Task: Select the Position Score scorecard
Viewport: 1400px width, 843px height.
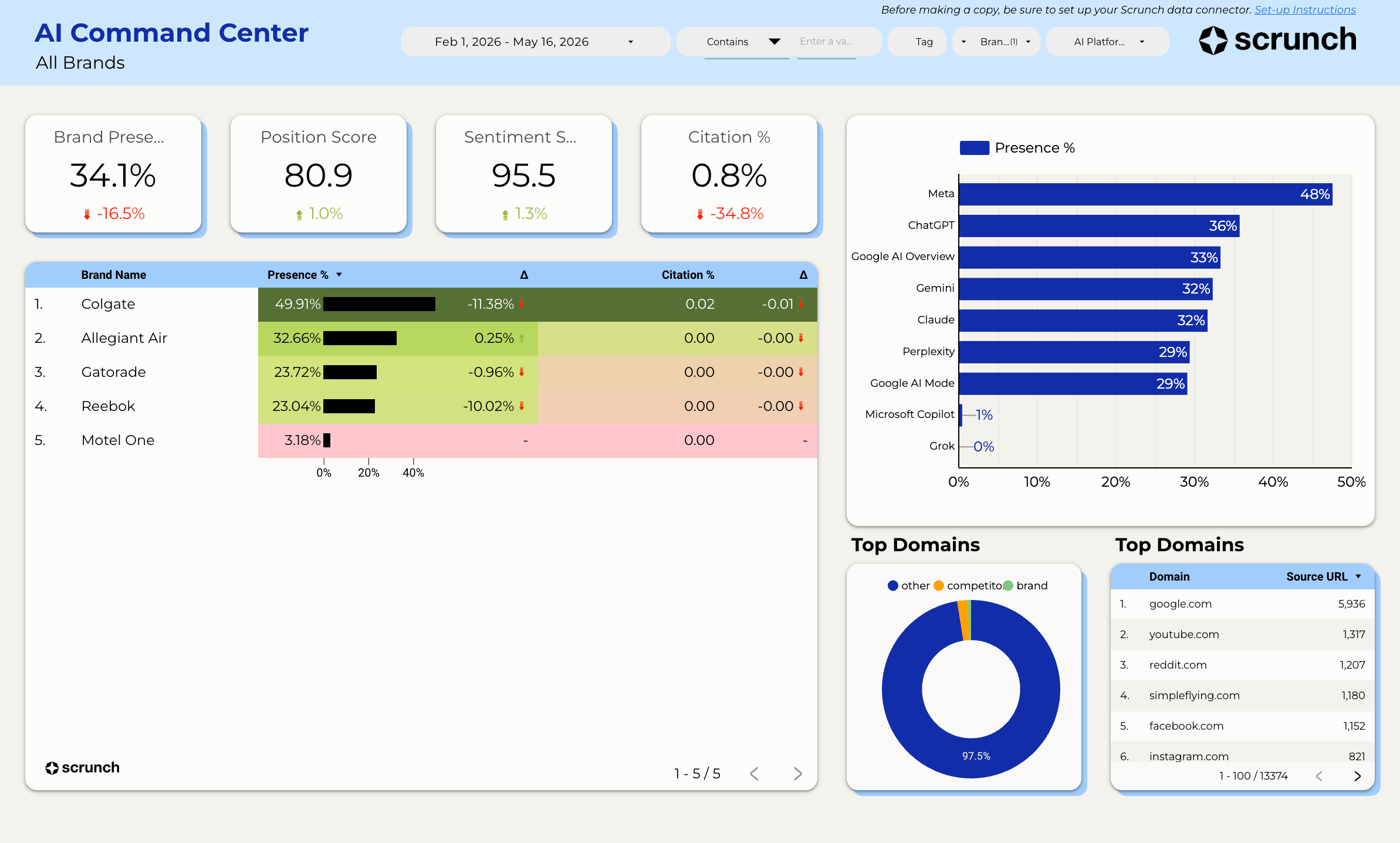Action: (319, 174)
